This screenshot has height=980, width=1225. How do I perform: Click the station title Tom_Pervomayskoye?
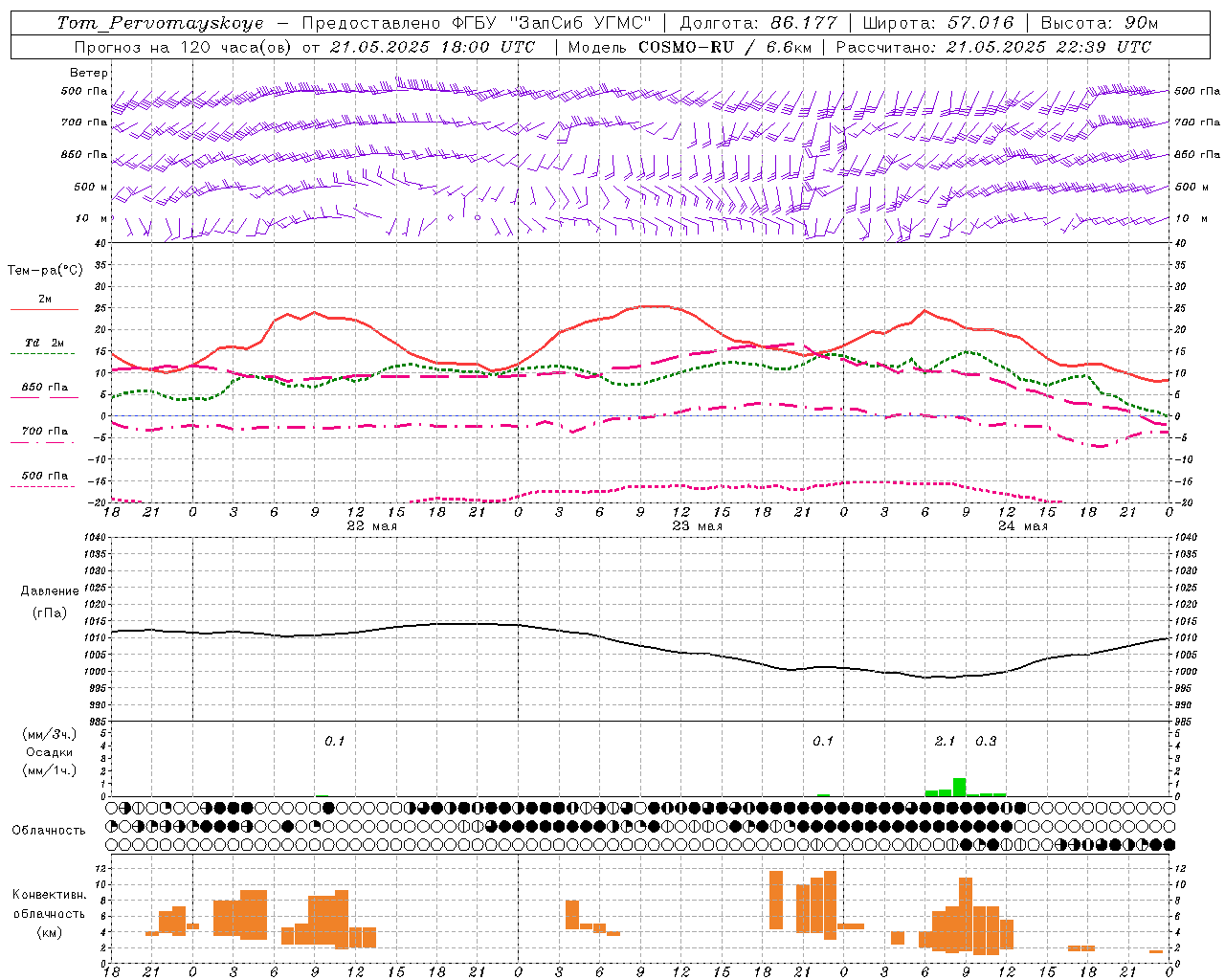pos(160,23)
